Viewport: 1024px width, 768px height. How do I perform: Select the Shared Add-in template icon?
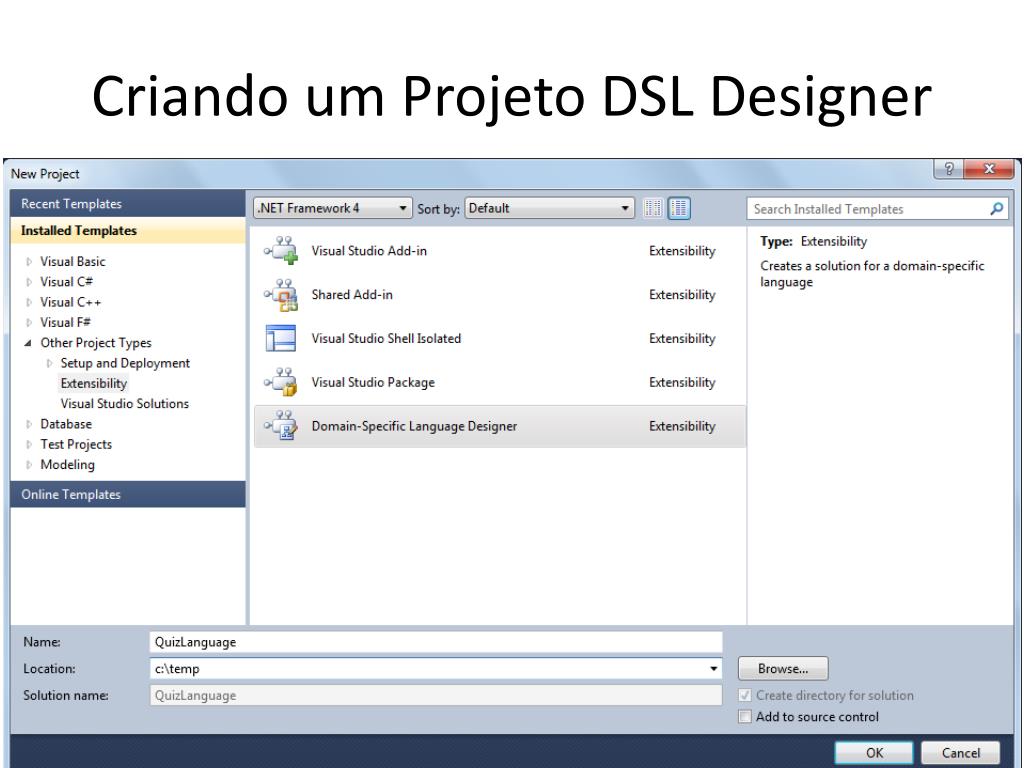[x=281, y=295]
